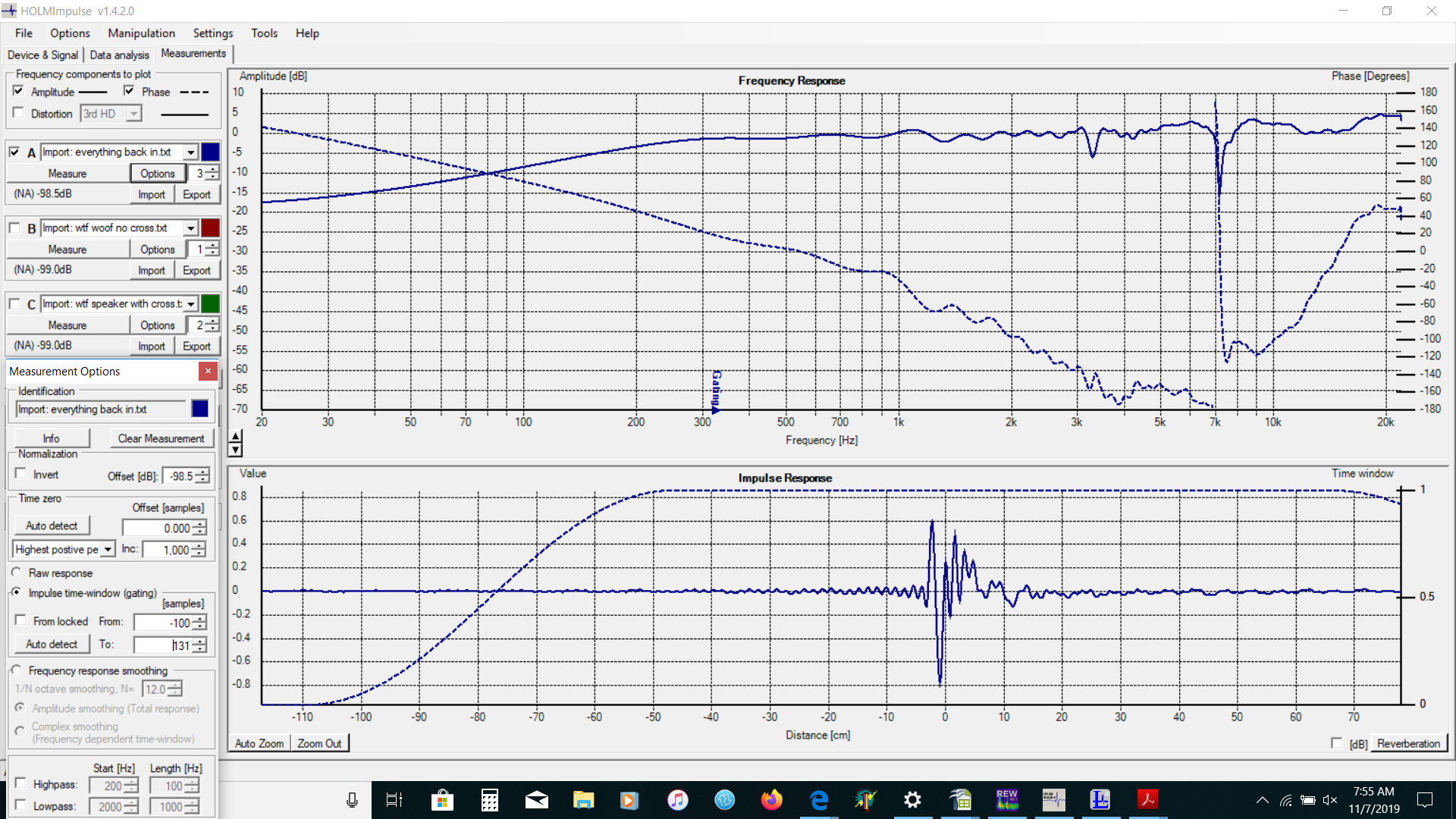Expand measurement B file dropdown
This screenshot has height=819, width=1456.
(191, 228)
